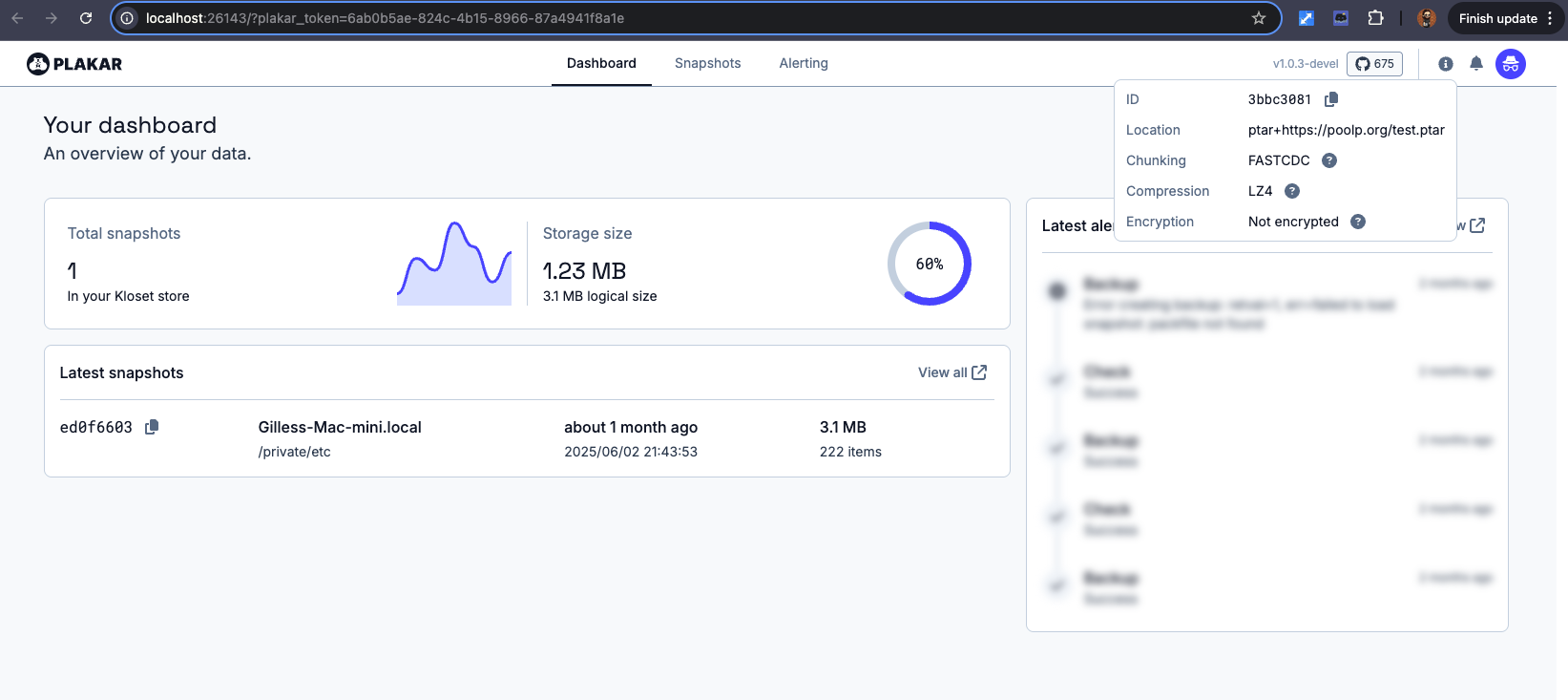Copy snapshot ID ed0f6603

(151, 427)
